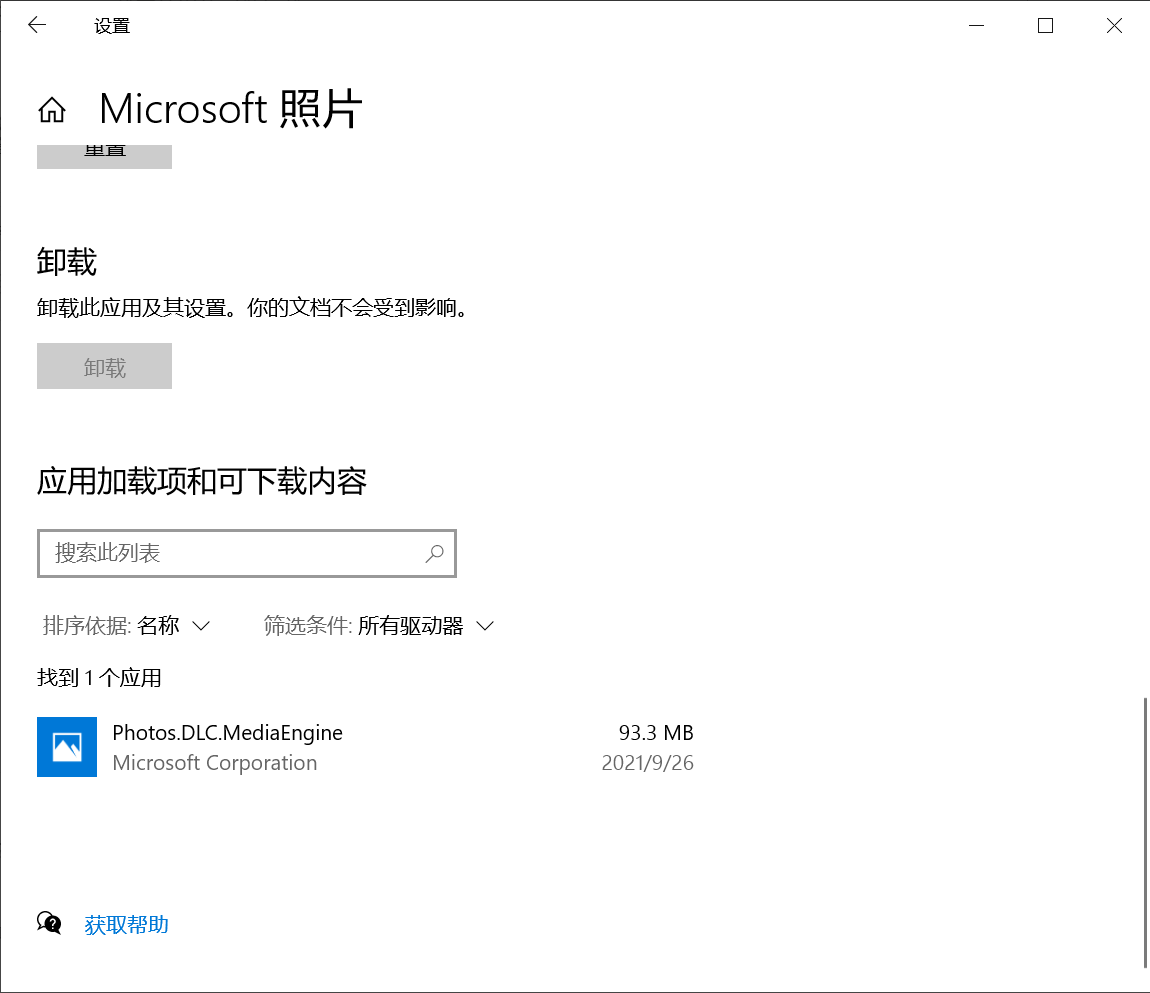Select the Photos.DLC.MediaEngine app icon
The image size is (1150, 993).
pyautogui.click(x=67, y=747)
